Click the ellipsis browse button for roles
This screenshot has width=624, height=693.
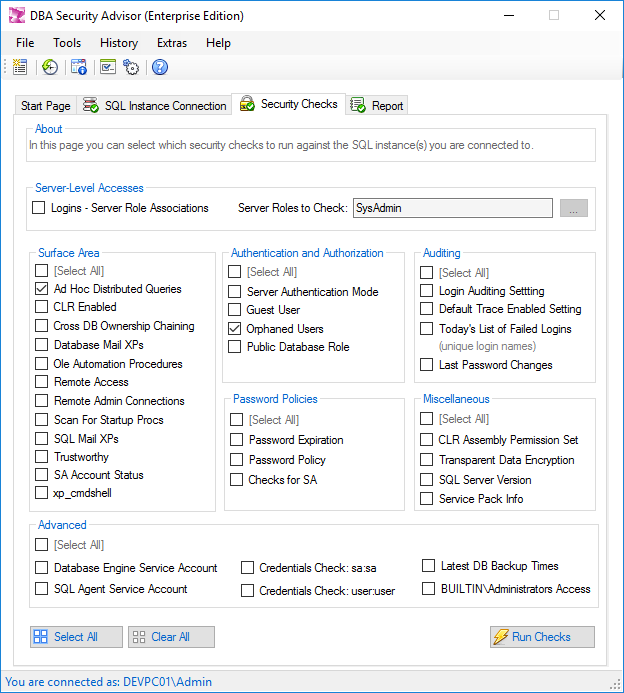coord(574,208)
